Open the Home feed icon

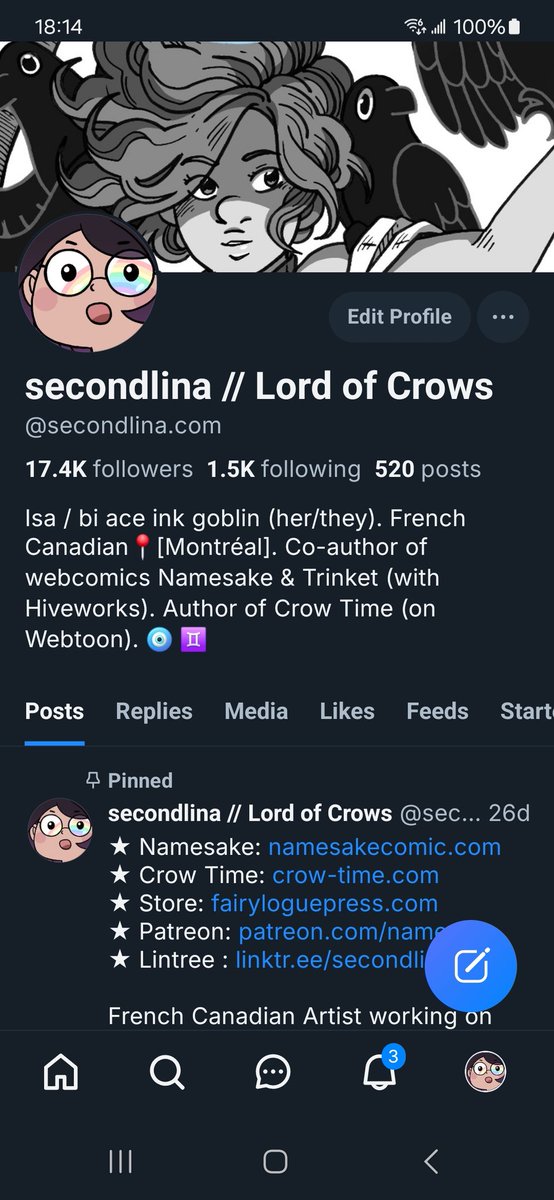[x=62, y=1073]
